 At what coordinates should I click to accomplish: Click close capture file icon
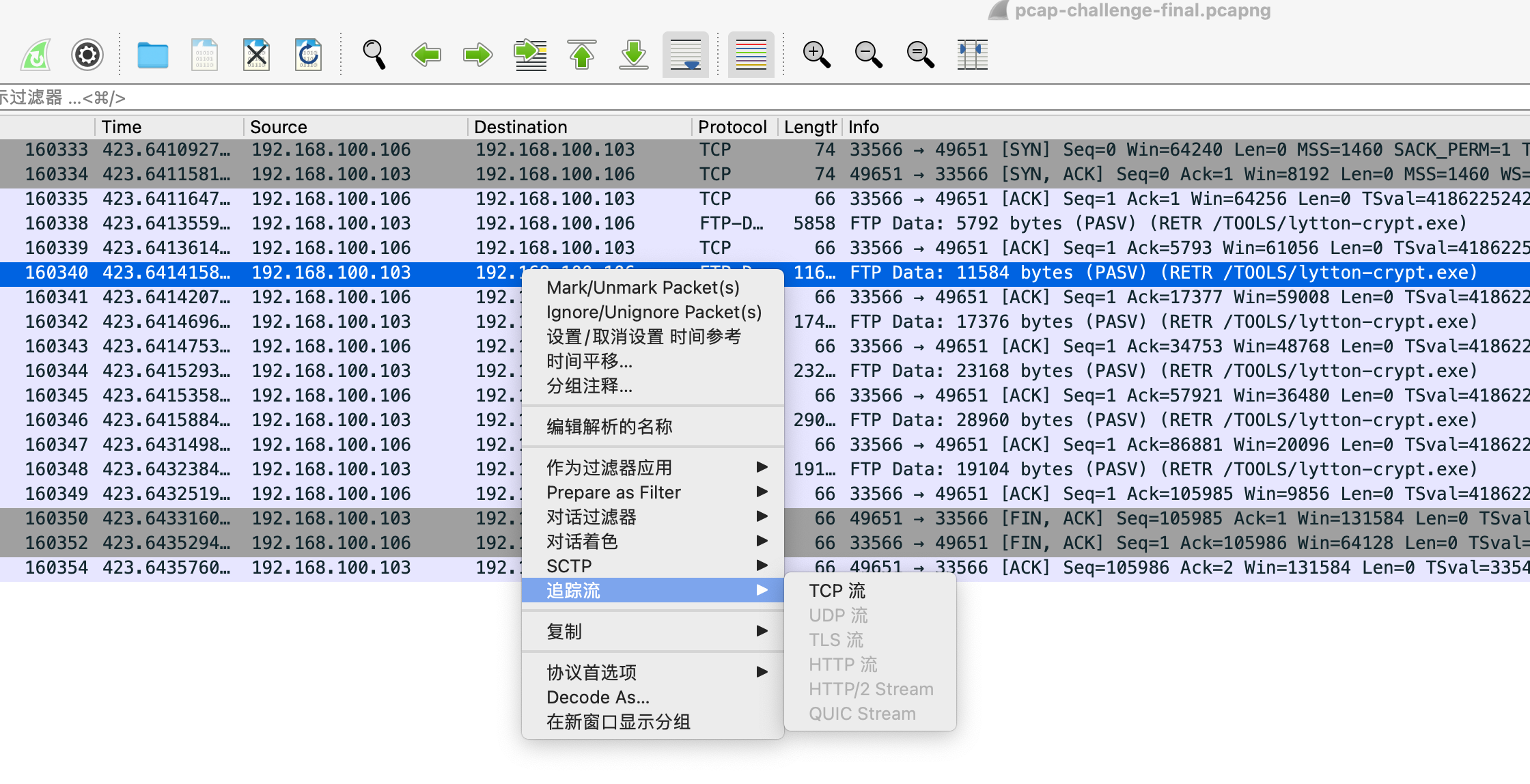click(x=256, y=55)
